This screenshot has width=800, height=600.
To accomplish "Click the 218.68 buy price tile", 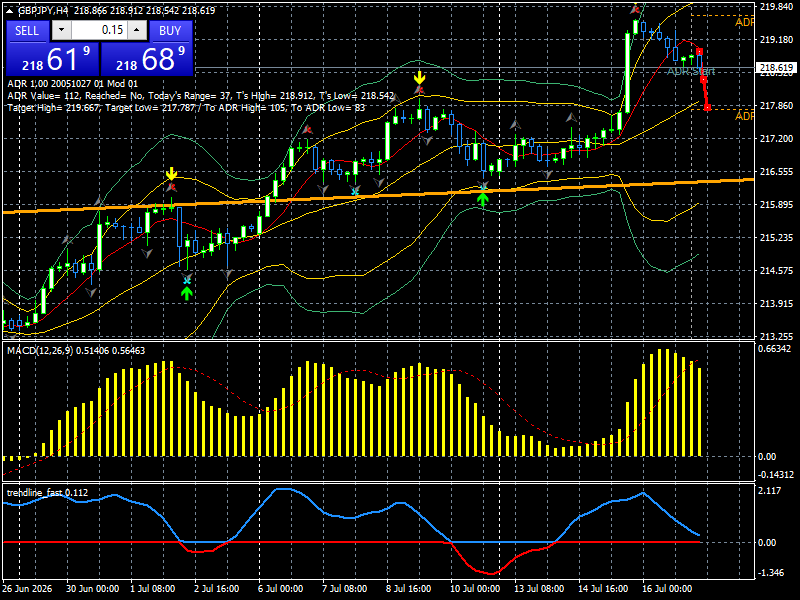I will pyautogui.click(x=146, y=58).
